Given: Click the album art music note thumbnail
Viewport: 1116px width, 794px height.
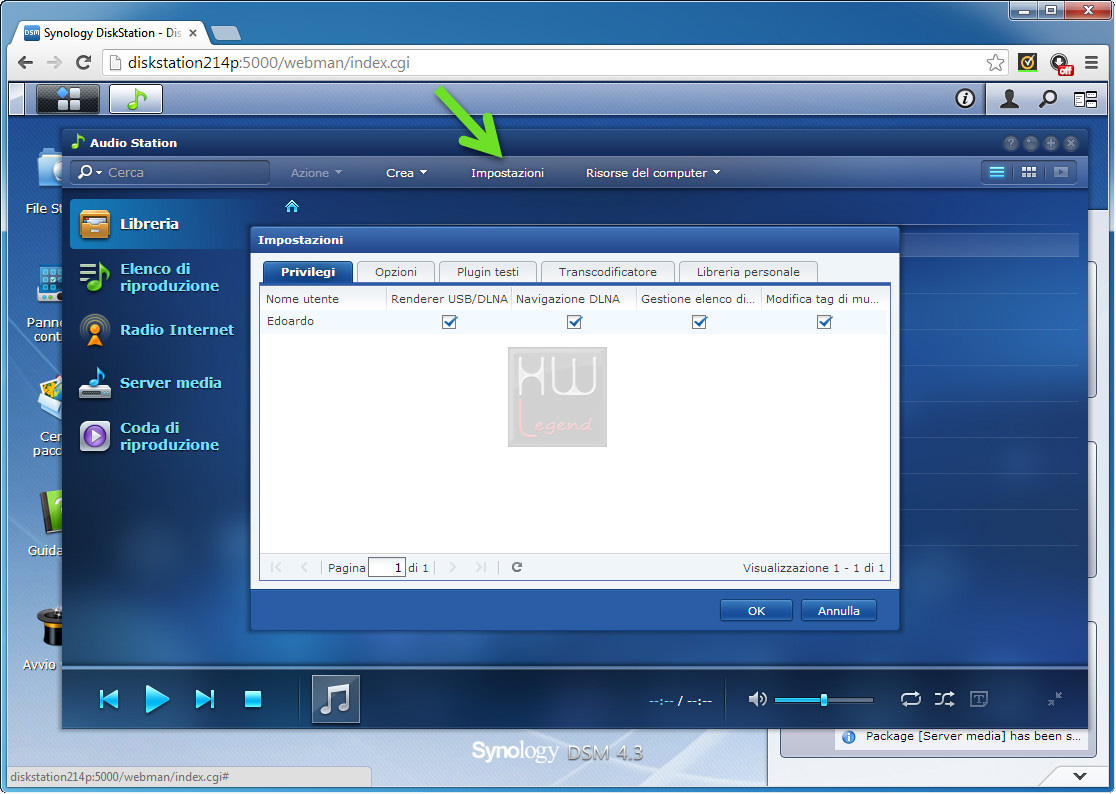Looking at the screenshot, I should [x=335, y=699].
